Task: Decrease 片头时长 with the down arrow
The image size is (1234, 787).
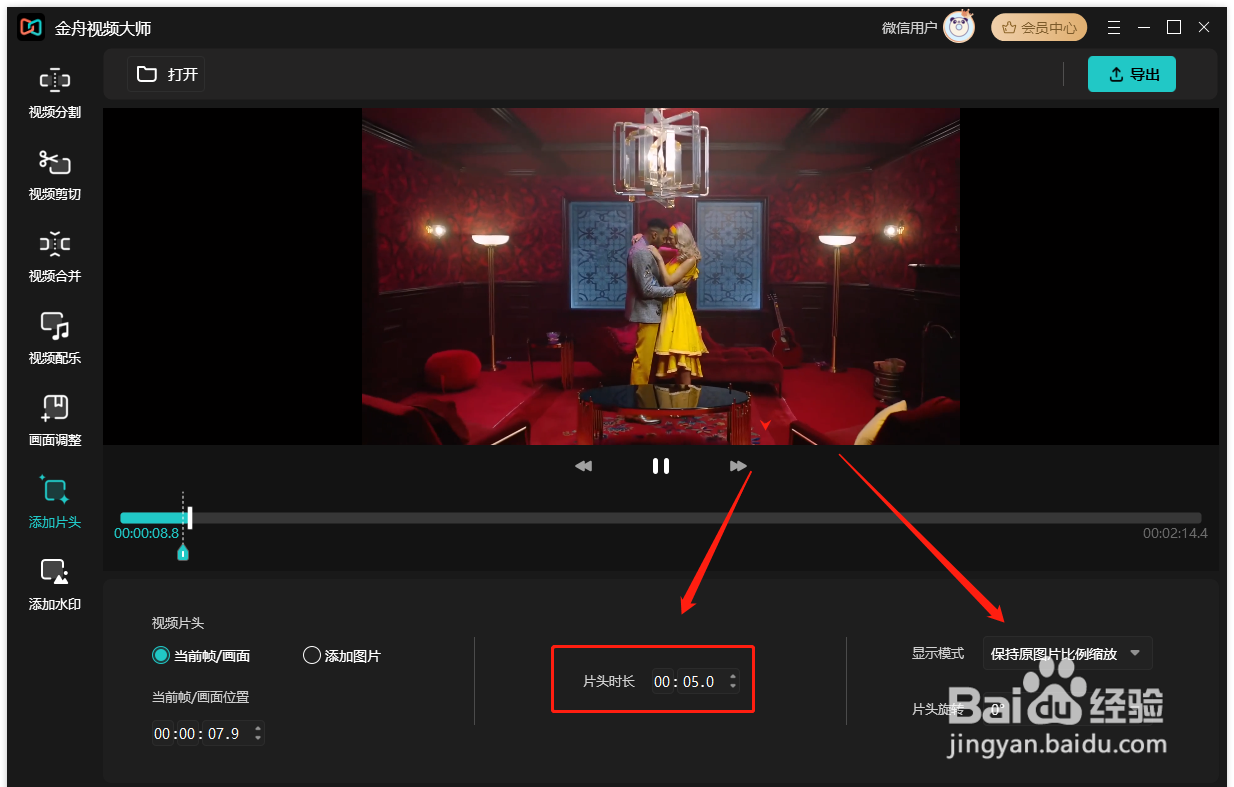Action: click(733, 687)
